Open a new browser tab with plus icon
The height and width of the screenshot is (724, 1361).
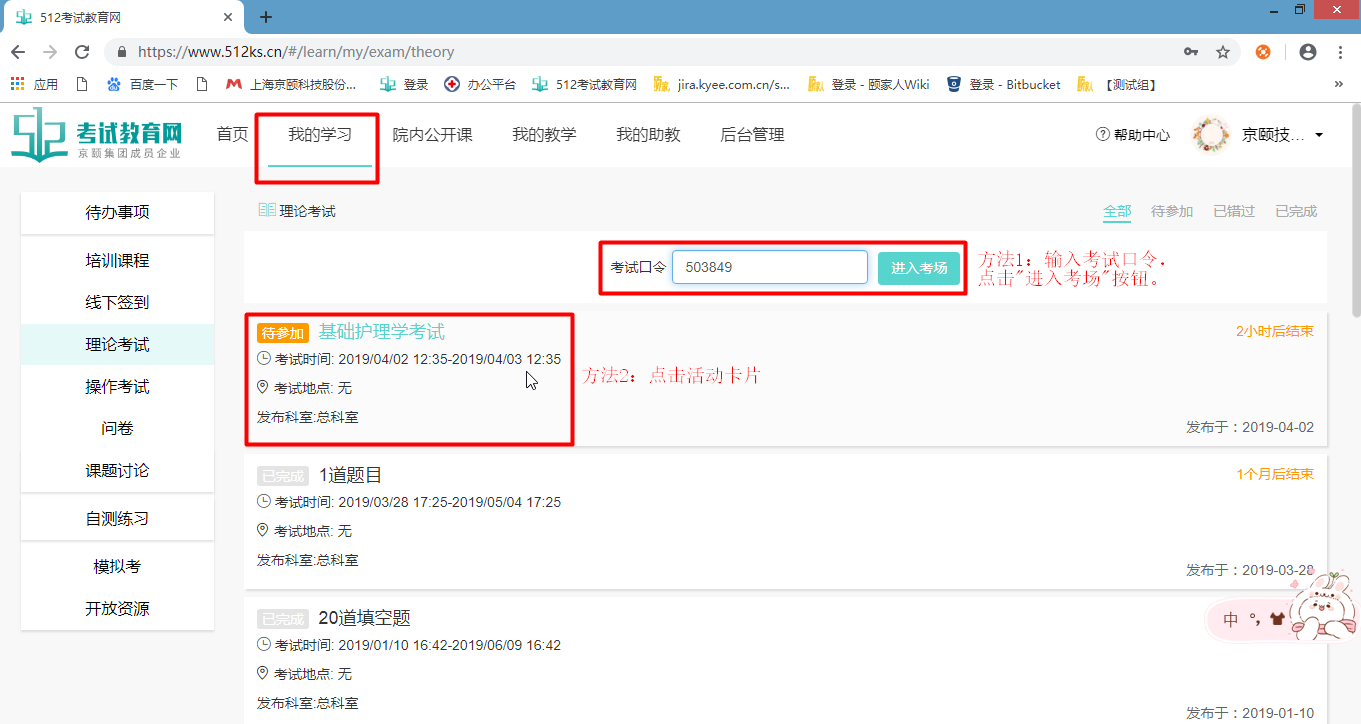265,17
